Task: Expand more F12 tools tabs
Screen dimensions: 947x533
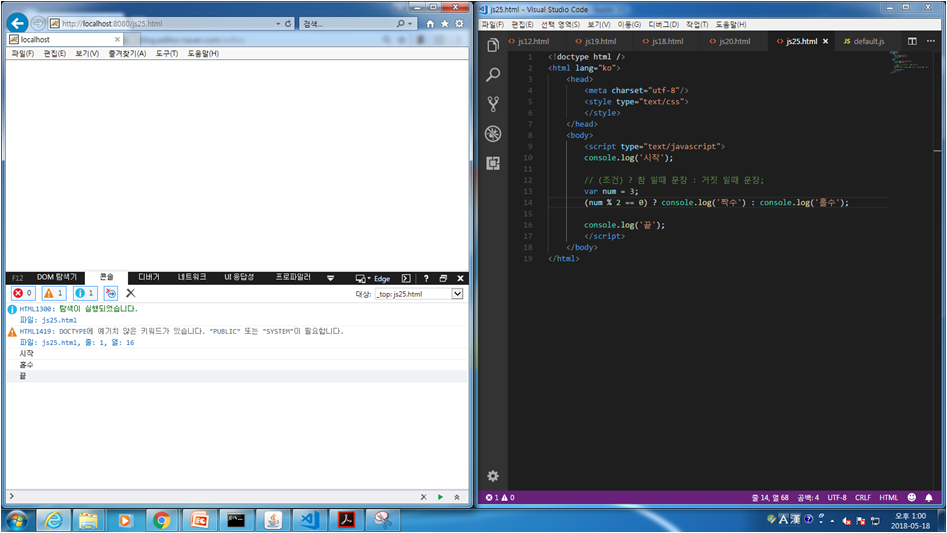Action: click(330, 278)
